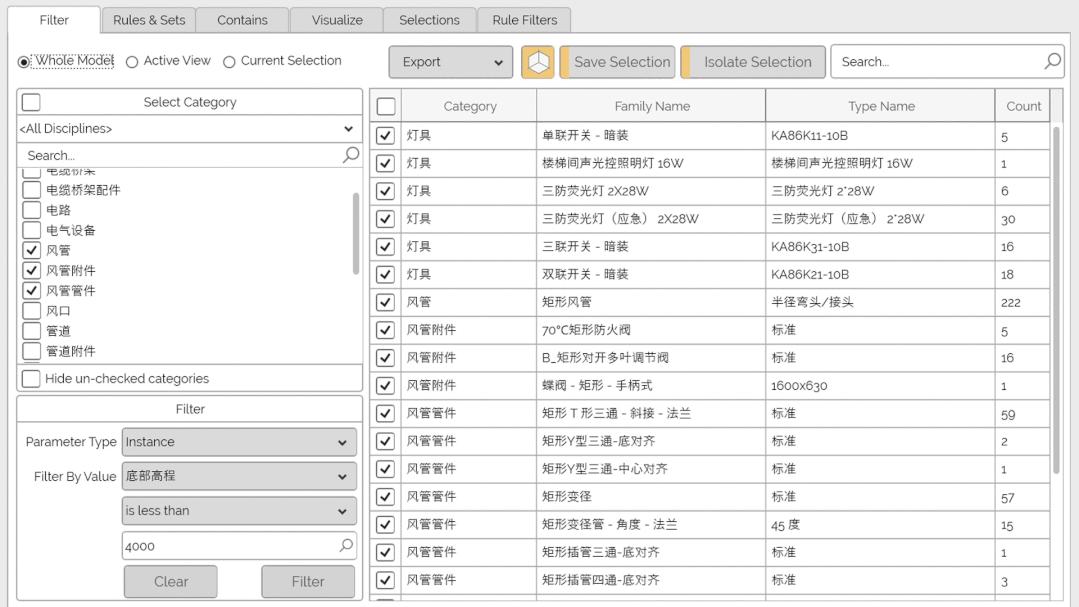Screen dimensions: 1079x607
Task: Sort by the Count column header
Action: click(x=1023, y=106)
